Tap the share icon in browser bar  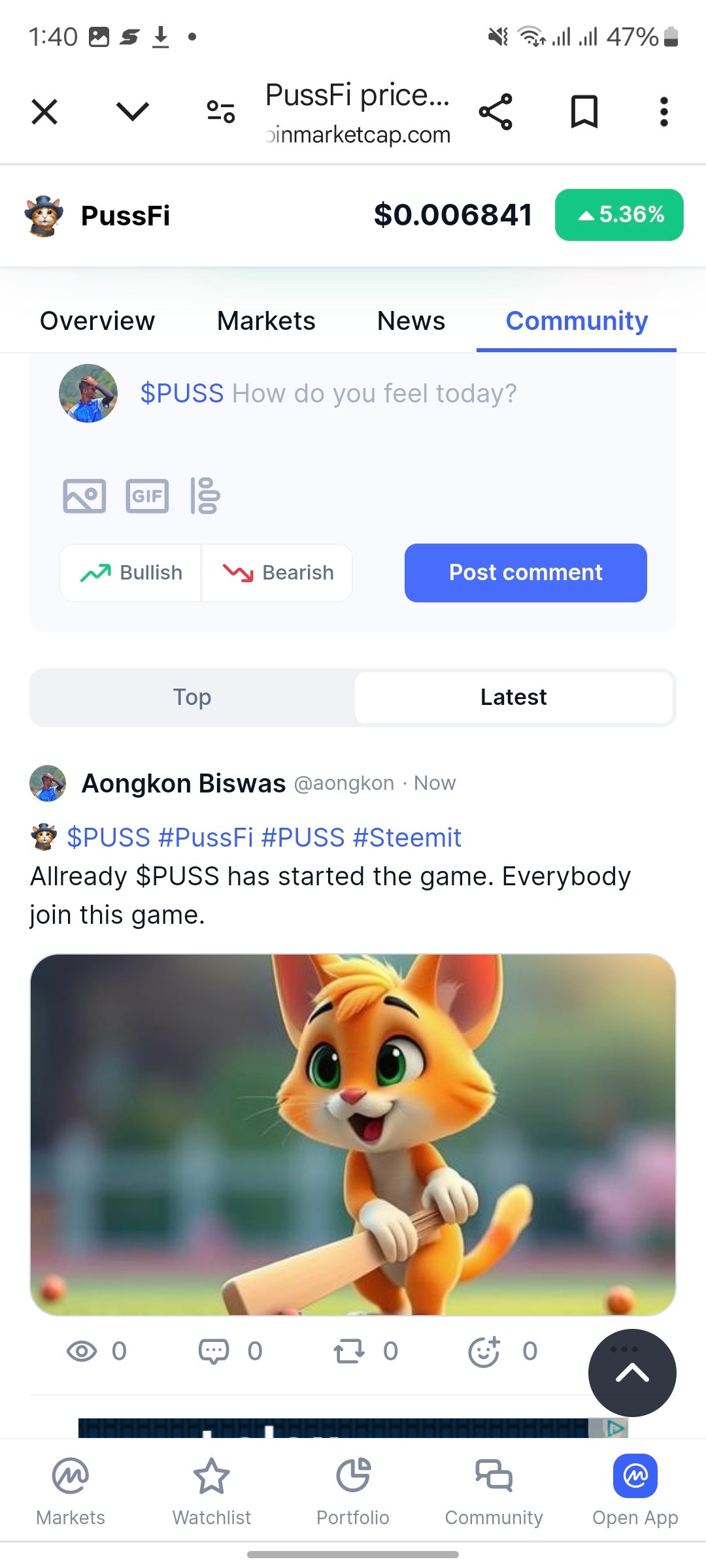coord(496,112)
